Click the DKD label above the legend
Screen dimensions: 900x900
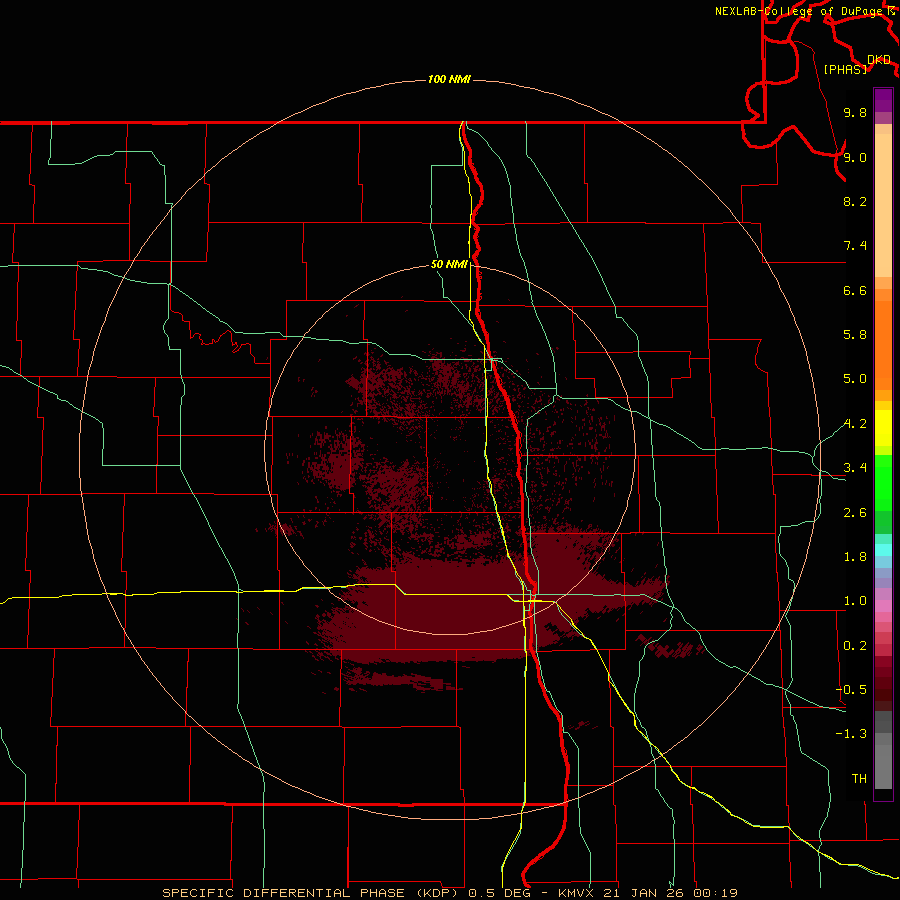(879, 60)
